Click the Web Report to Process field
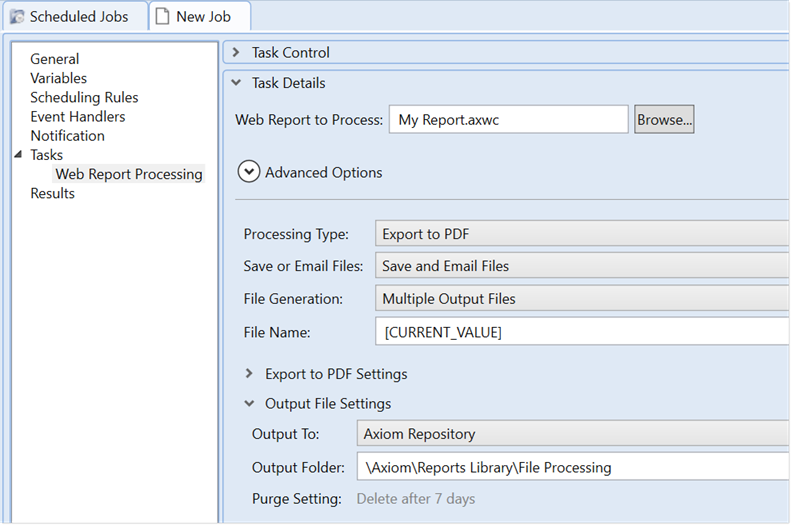This screenshot has height=526, width=792. pos(508,120)
